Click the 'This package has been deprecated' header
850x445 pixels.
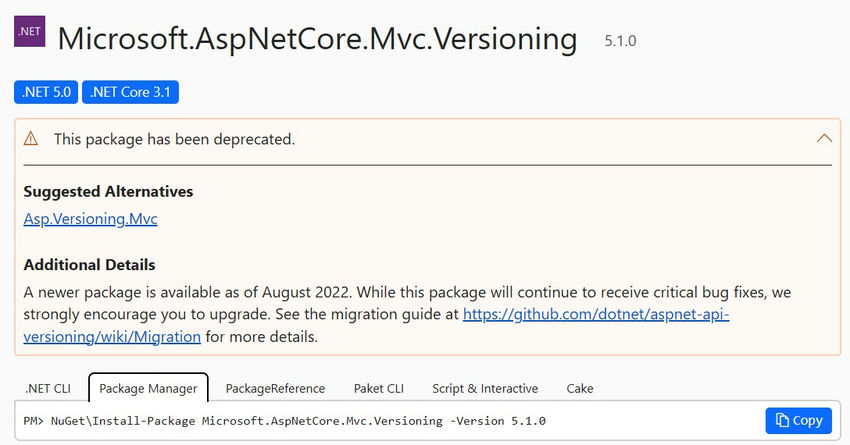click(174, 139)
